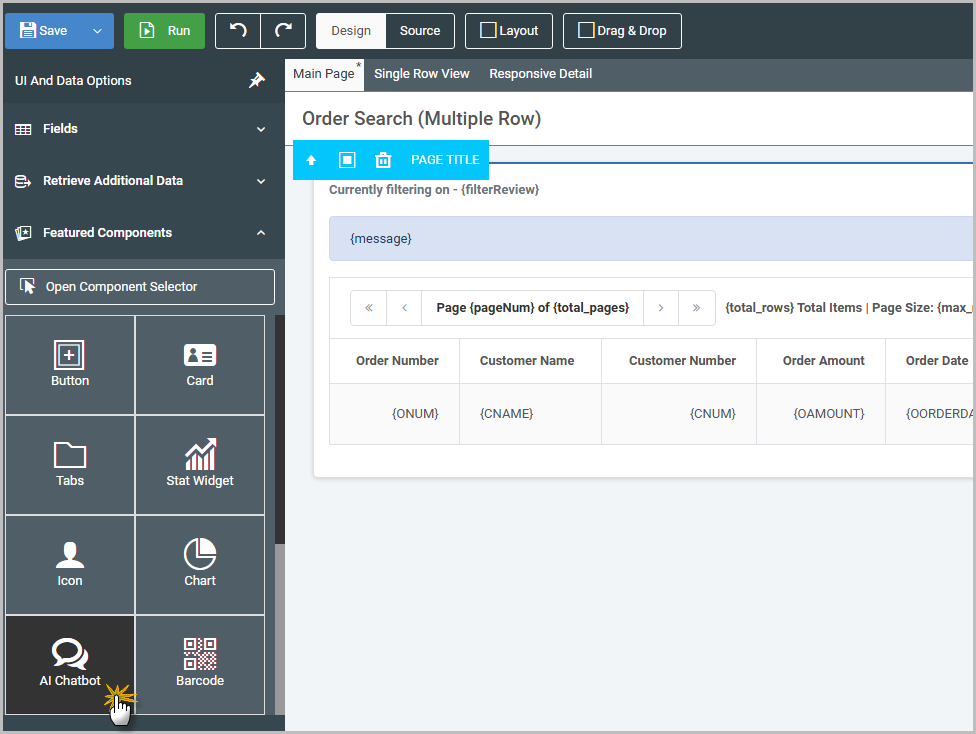The width and height of the screenshot is (976, 734).
Task: Choose the Stat Widget component
Action: pyautogui.click(x=200, y=464)
